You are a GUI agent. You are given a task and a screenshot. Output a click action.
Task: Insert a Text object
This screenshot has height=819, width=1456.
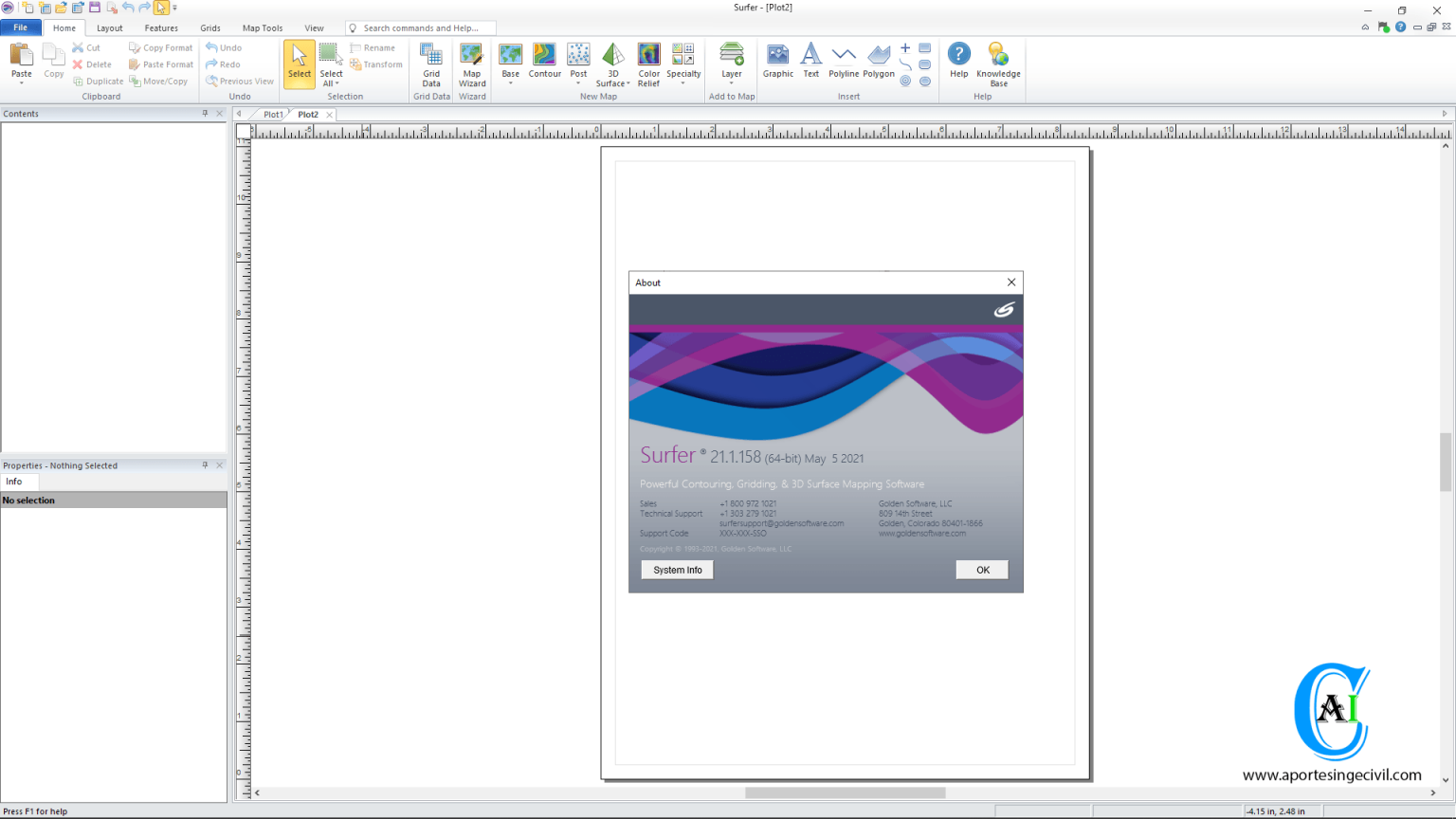(810, 59)
